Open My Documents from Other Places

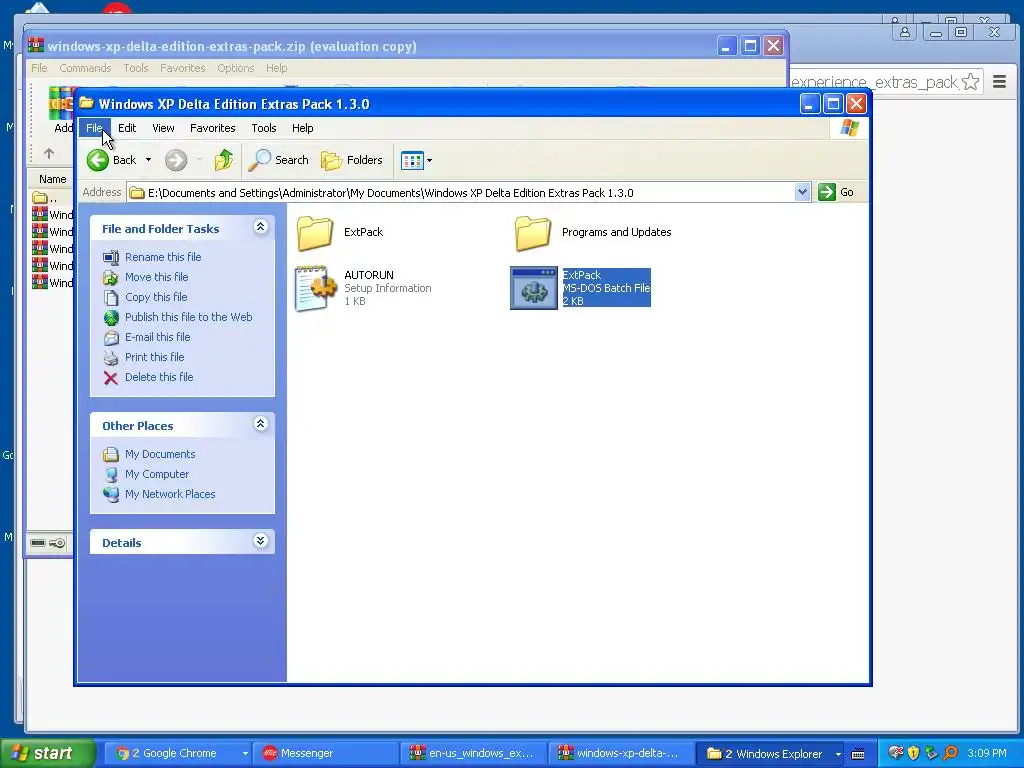[160, 454]
